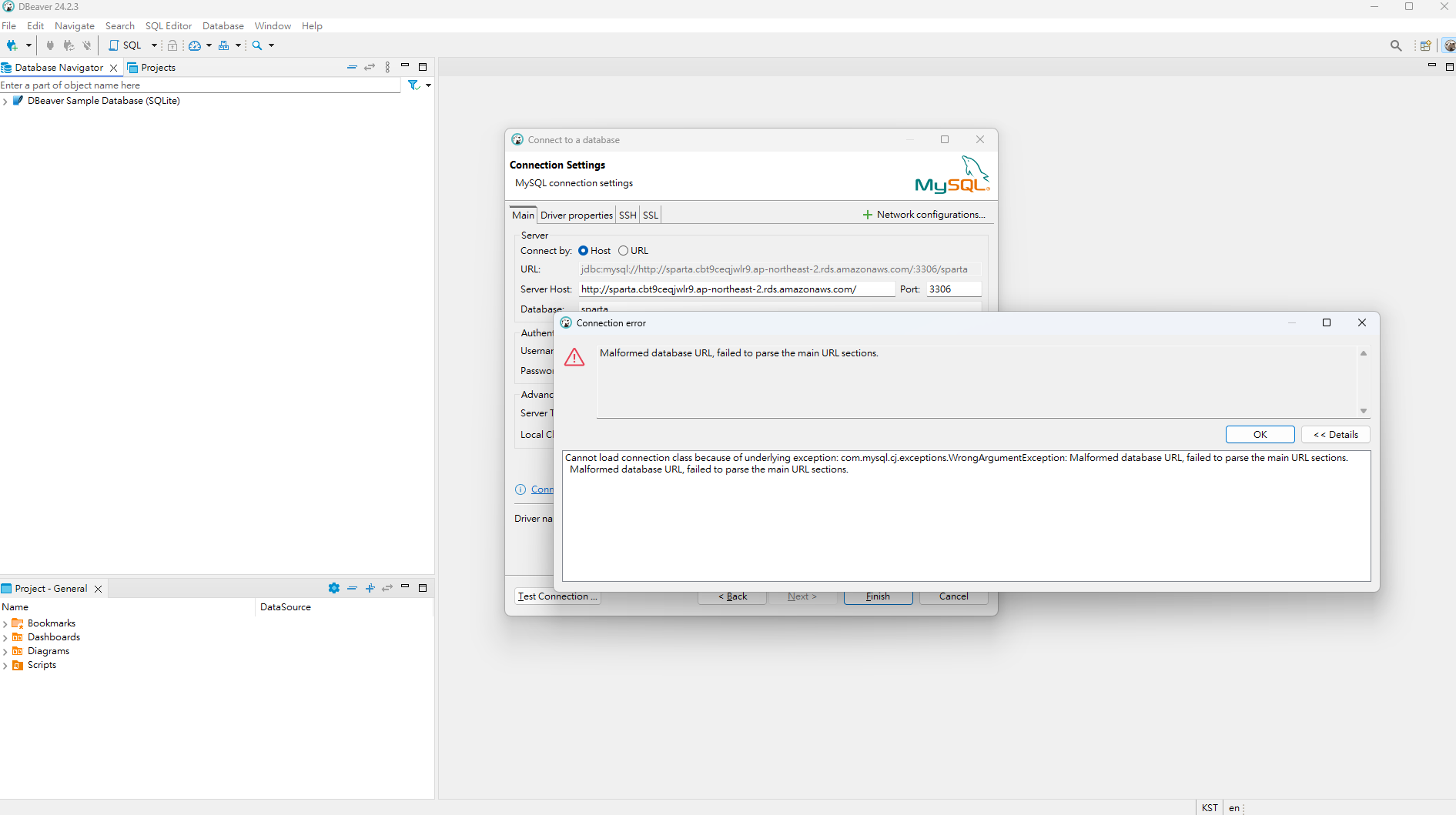Open the new connection dropdown arrow in toolbar
Viewport: 1456px width, 815px height.
[28, 45]
